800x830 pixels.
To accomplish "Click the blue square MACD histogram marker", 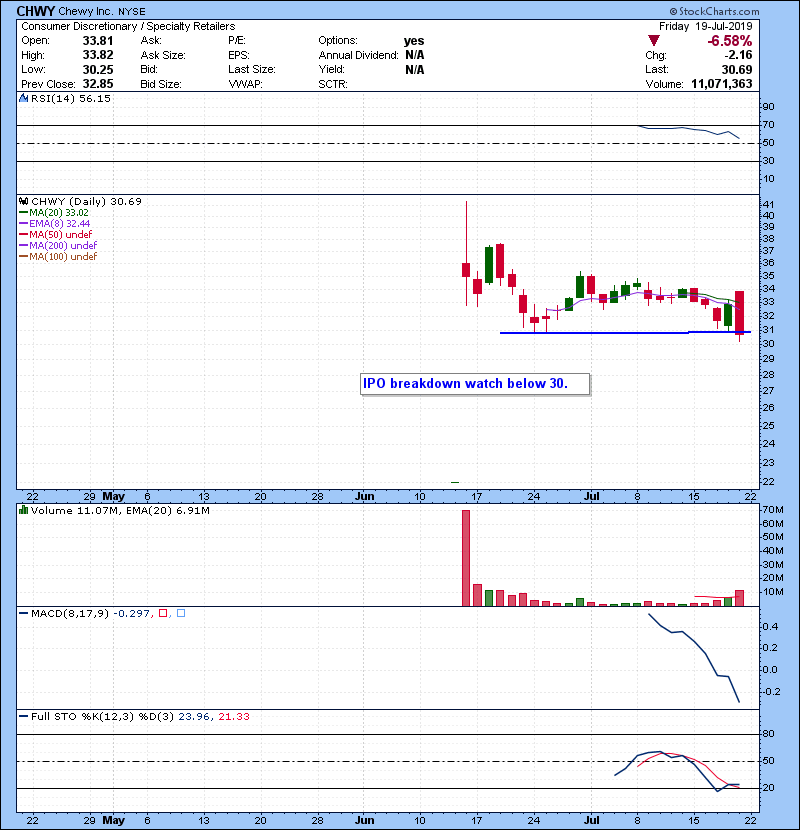I will pyautogui.click(x=181, y=613).
